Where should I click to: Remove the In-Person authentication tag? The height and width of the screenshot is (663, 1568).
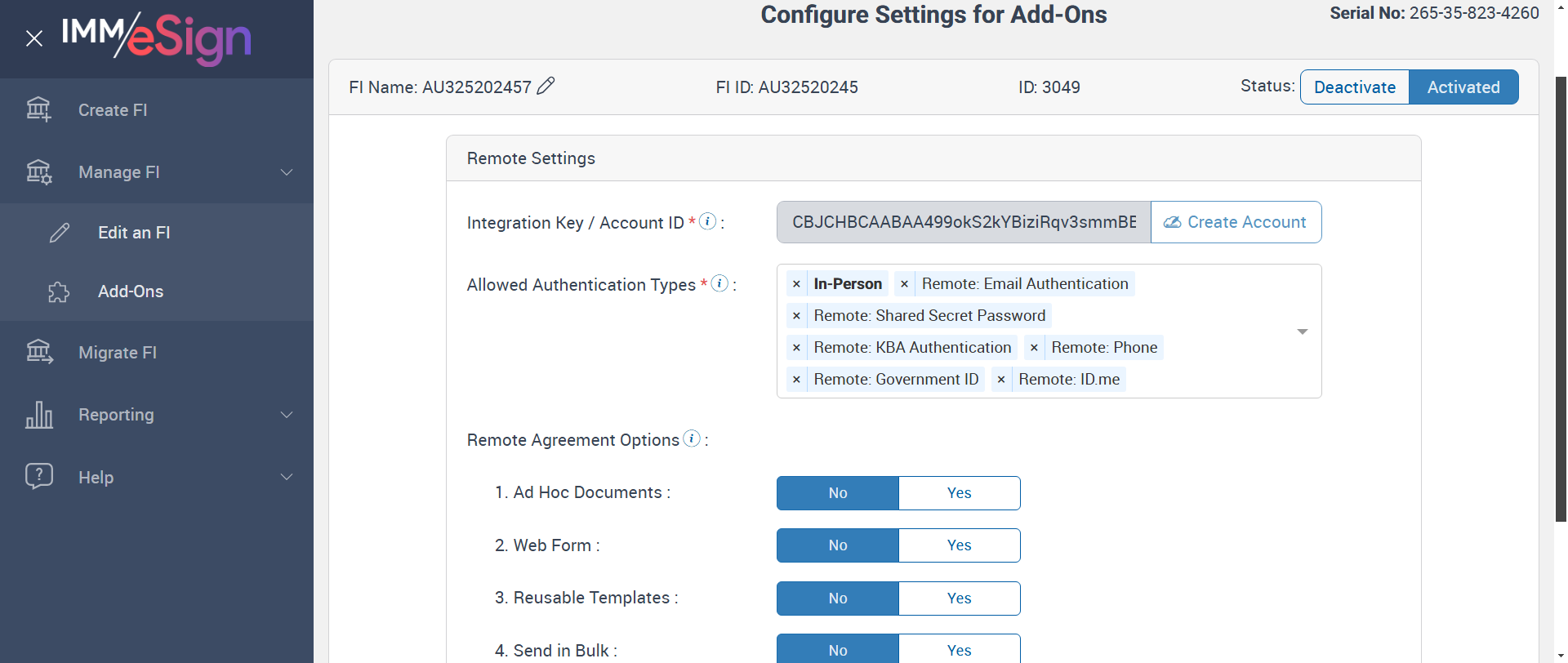tap(796, 284)
